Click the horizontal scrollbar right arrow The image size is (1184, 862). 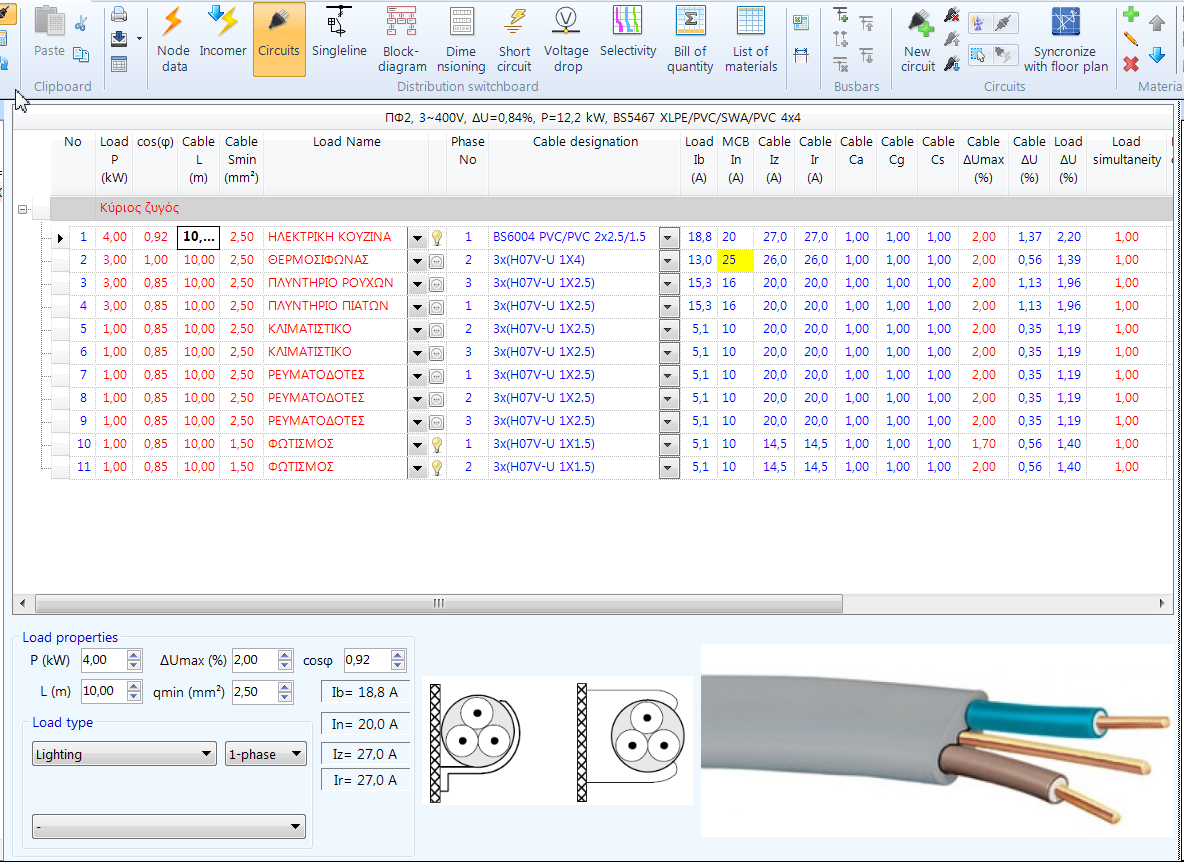pyautogui.click(x=1163, y=603)
